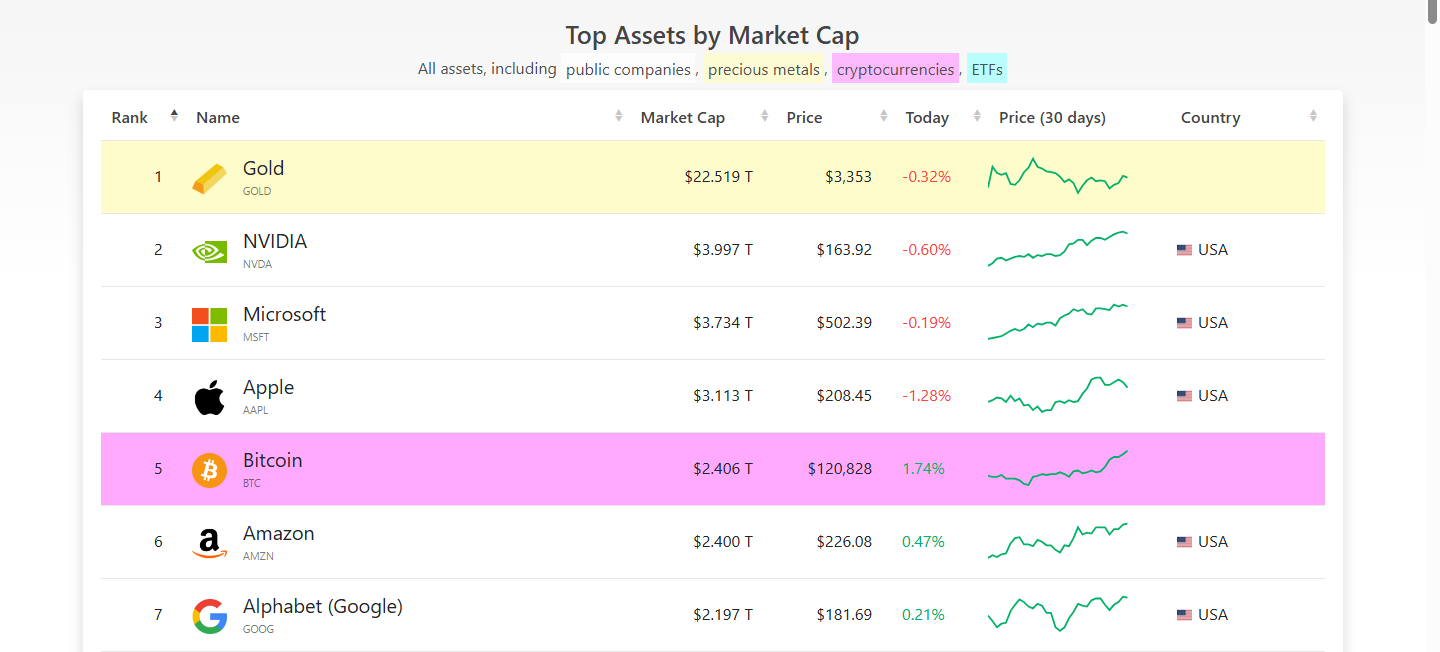Open the public companies filter link
This screenshot has height=652, width=1440.
628,69
